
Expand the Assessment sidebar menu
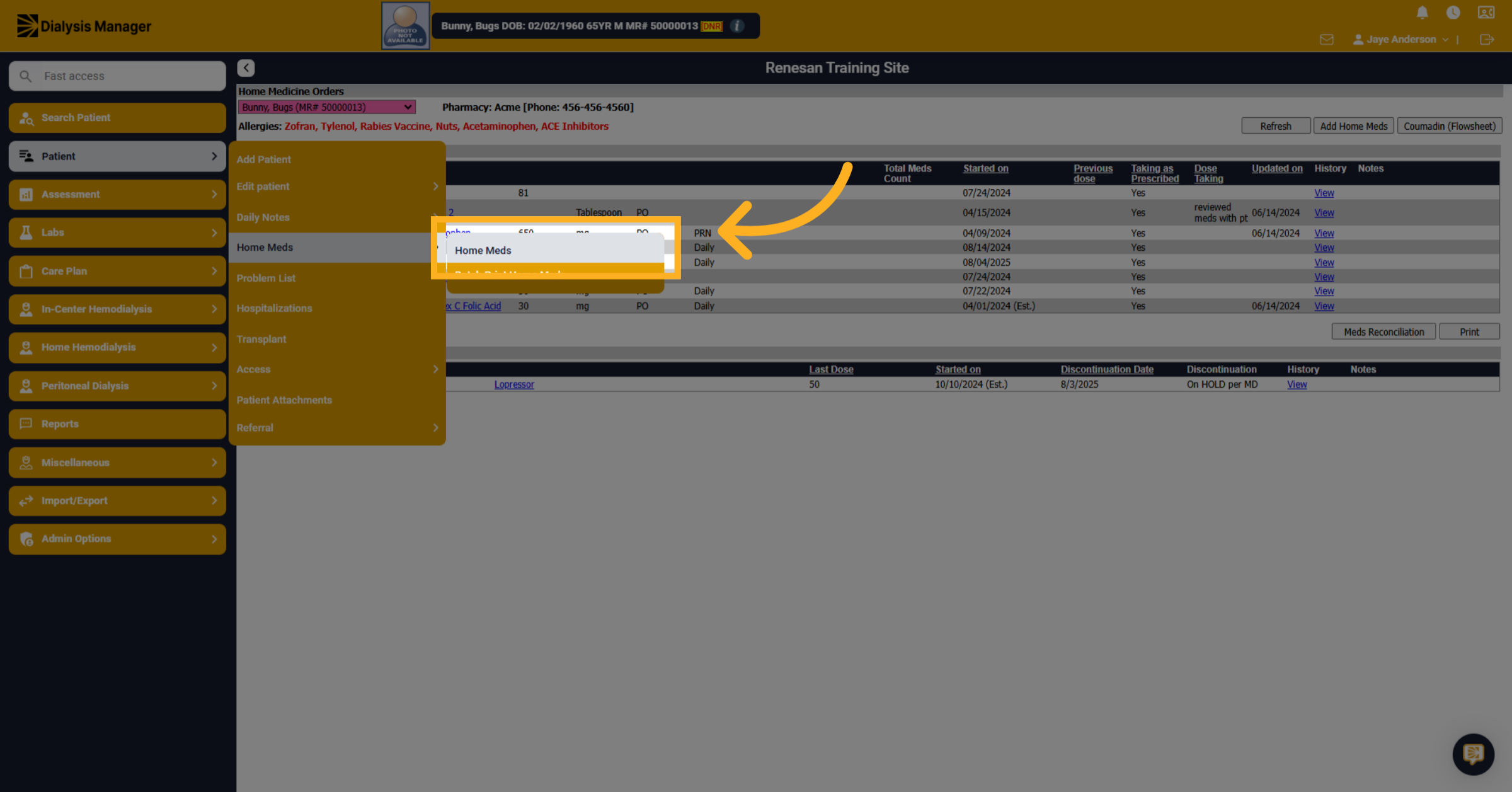[x=117, y=194]
